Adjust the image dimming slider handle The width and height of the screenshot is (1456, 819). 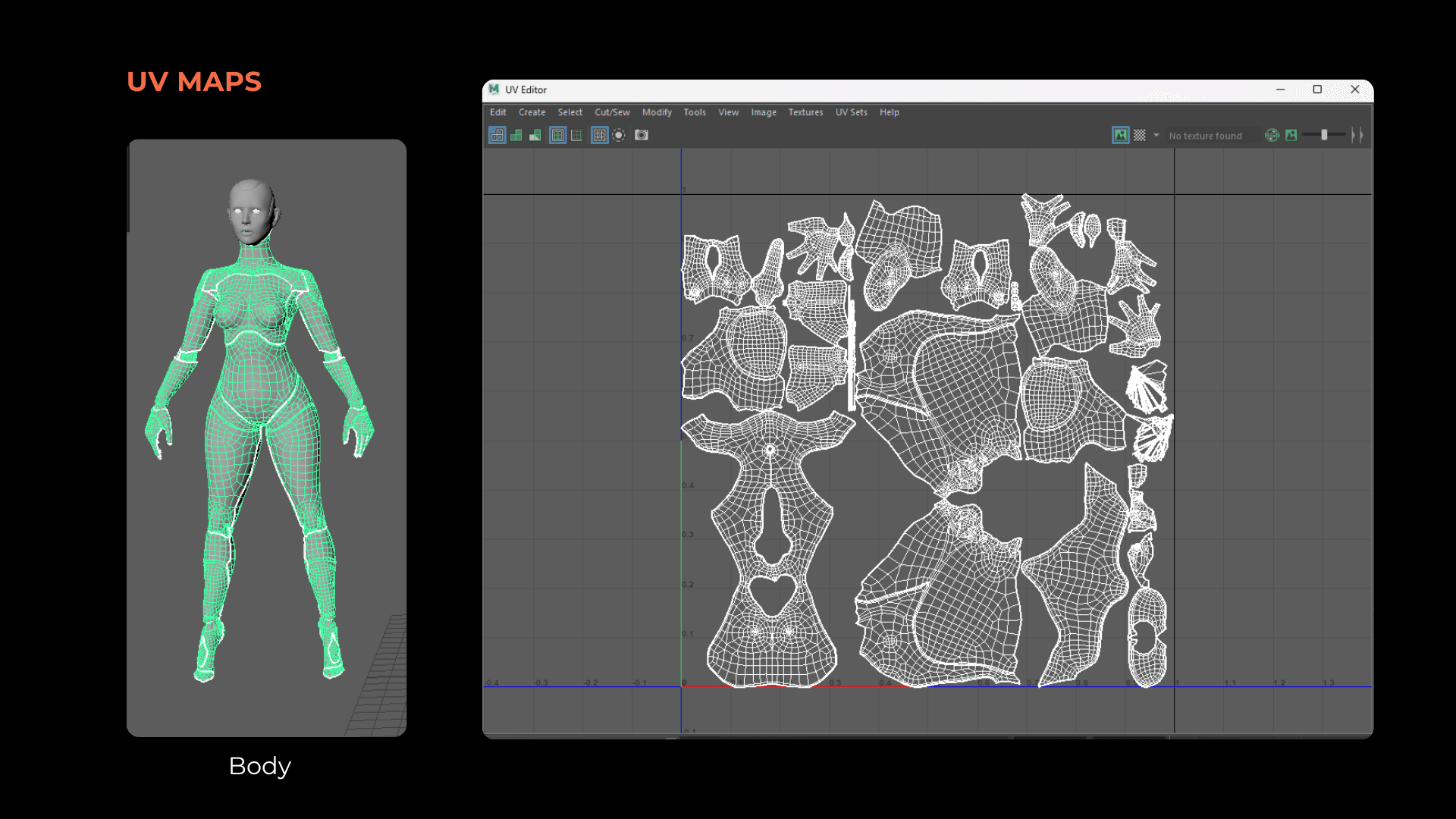pos(1324,135)
